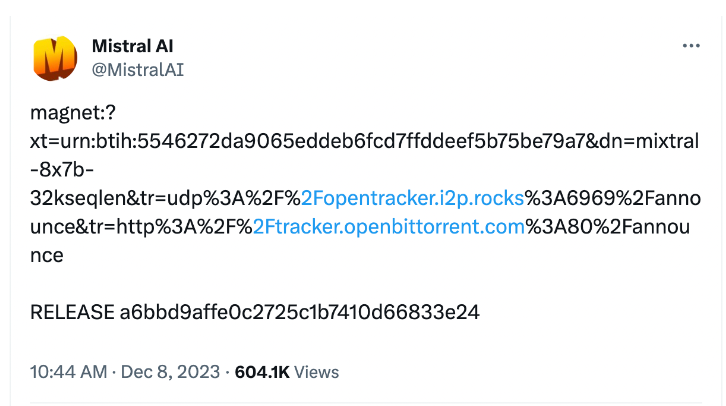Click the -8x7b- text line
726x406 pixels.
pyautogui.click(x=62, y=170)
